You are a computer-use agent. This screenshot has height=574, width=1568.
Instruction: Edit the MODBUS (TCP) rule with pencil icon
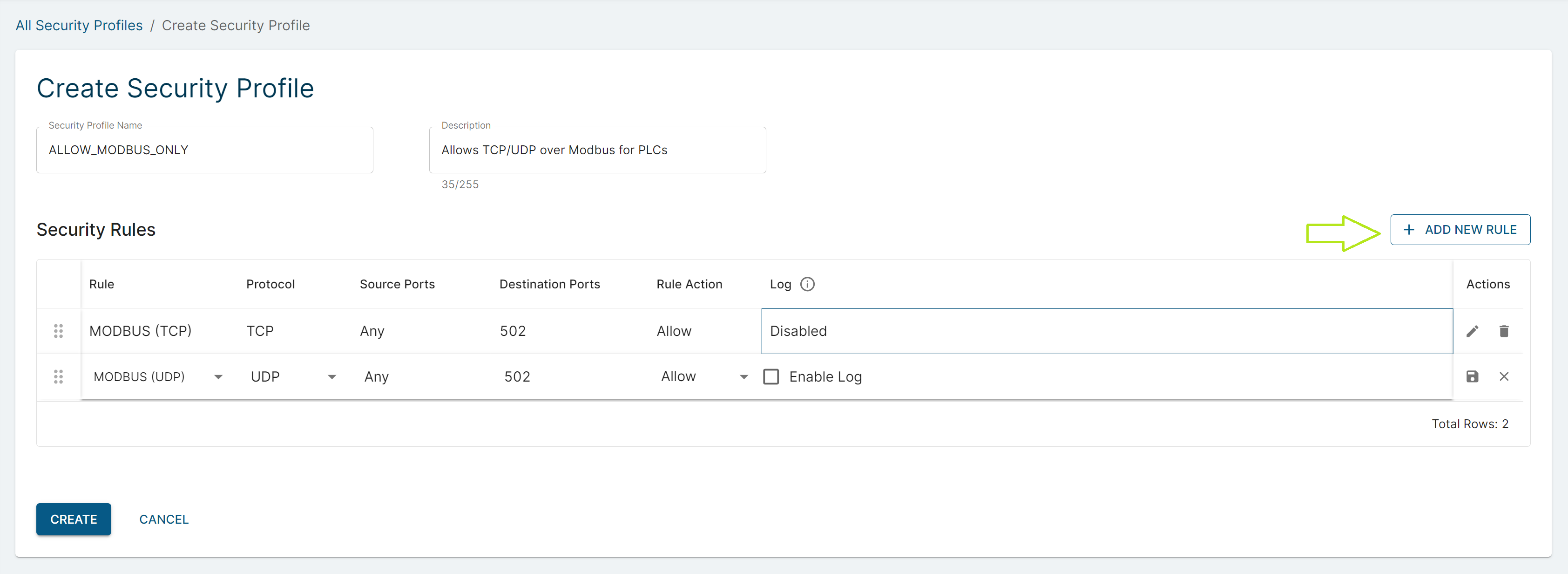[1472, 331]
